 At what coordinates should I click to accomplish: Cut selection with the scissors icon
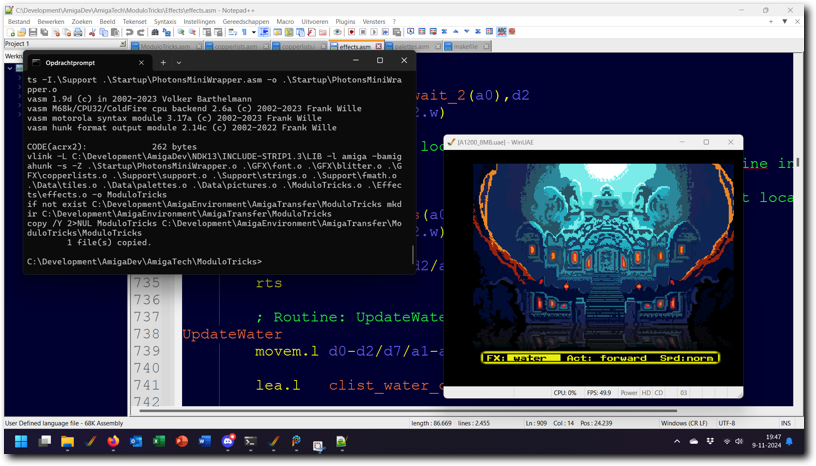(x=92, y=32)
